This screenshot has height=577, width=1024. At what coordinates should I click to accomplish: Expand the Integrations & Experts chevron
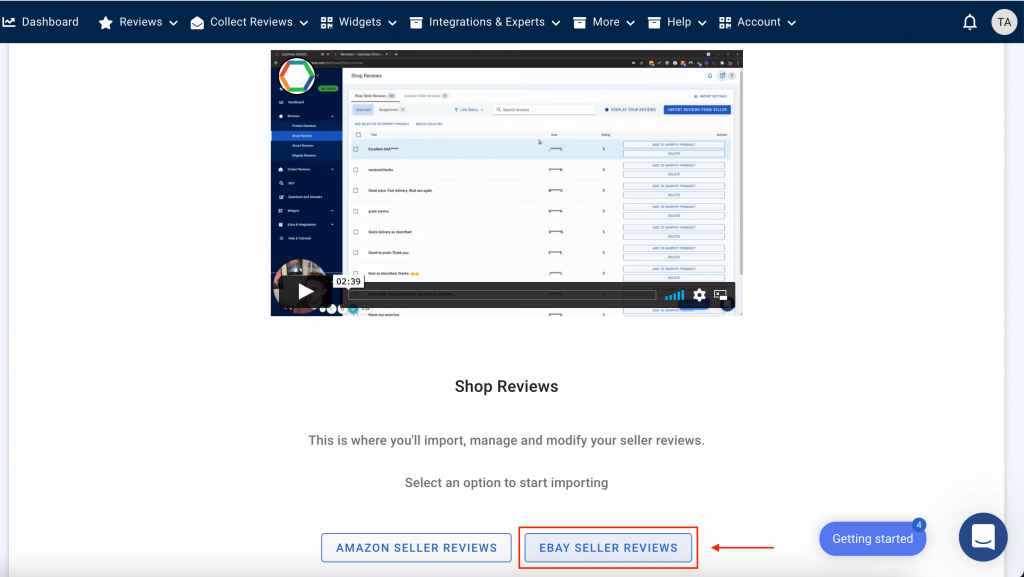coord(556,23)
